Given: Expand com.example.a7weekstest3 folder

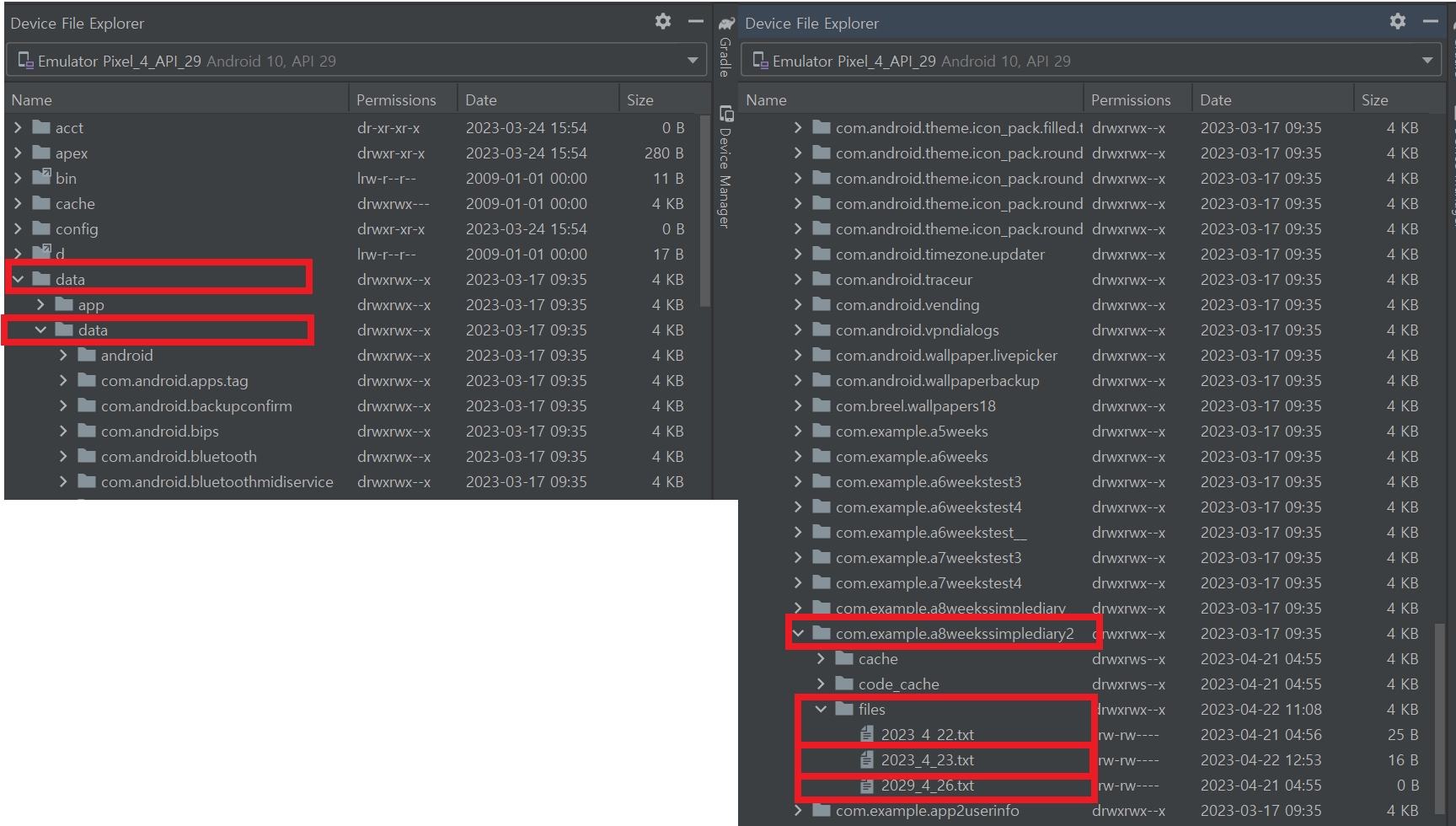Looking at the screenshot, I should [798, 557].
